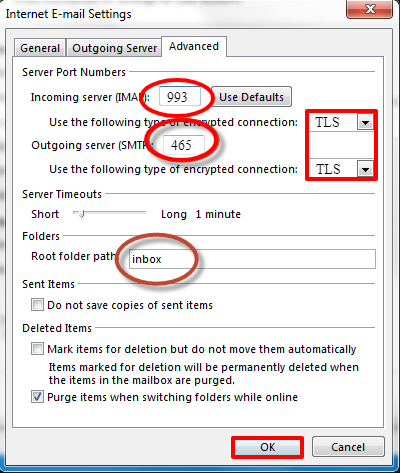The height and width of the screenshot is (473, 400).
Task: Click the Root folder path field
Action: [252, 259]
